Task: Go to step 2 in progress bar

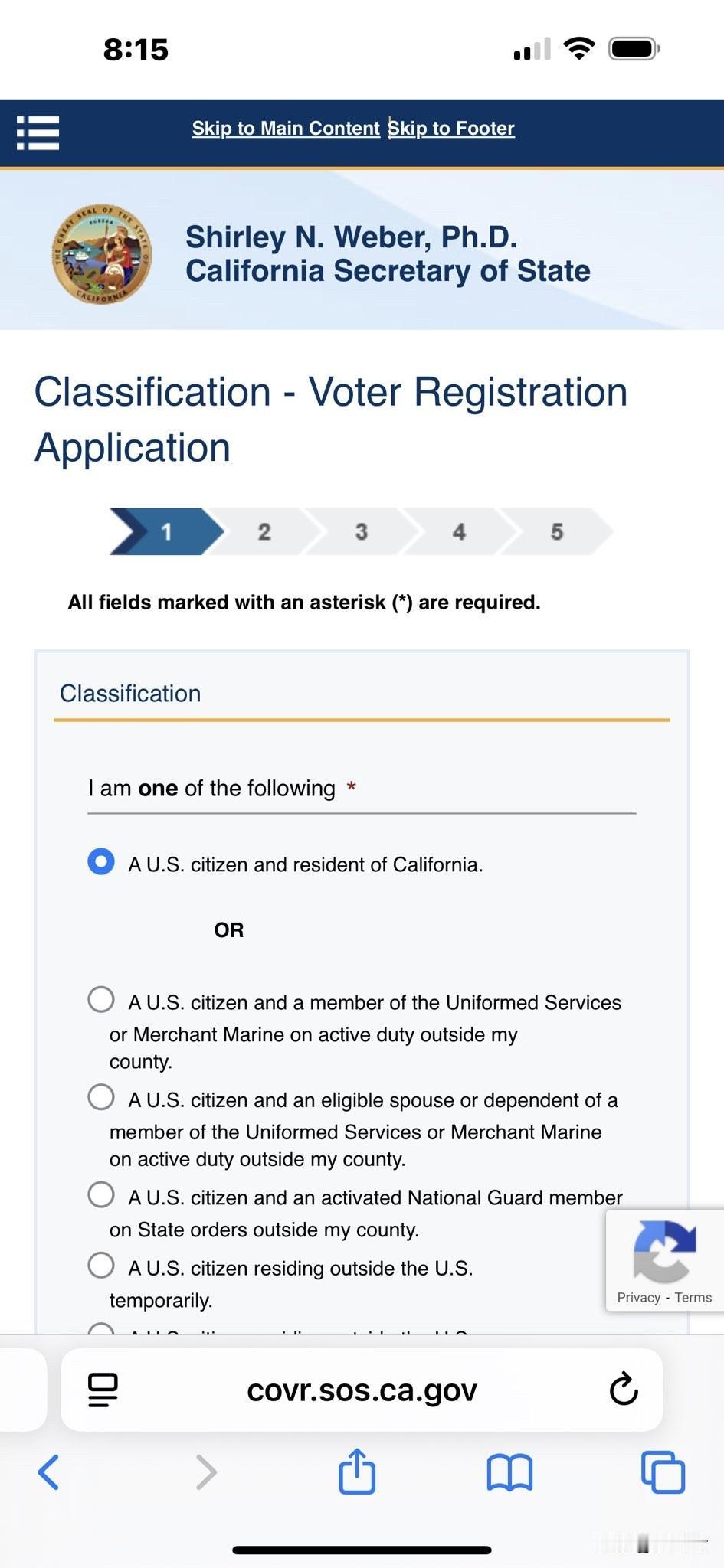Action: pos(264,531)
